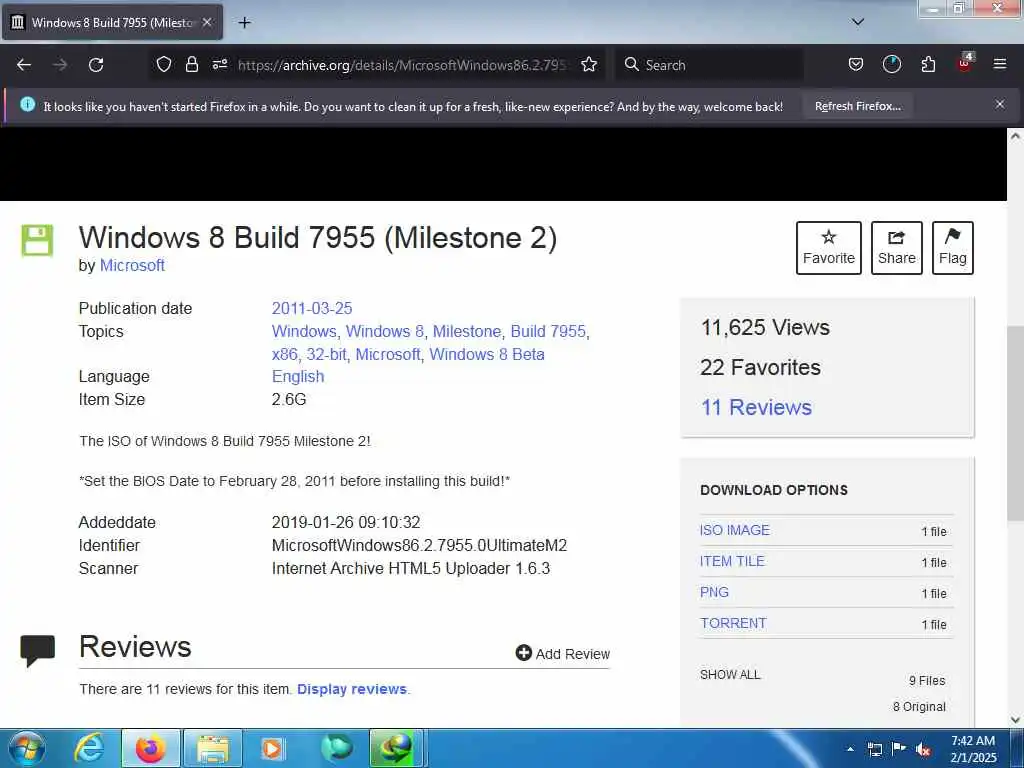The height and width of the screenshot is (768, 1024).
Task: Click SHOW ALL download files
Action: [x=730, y=675]
